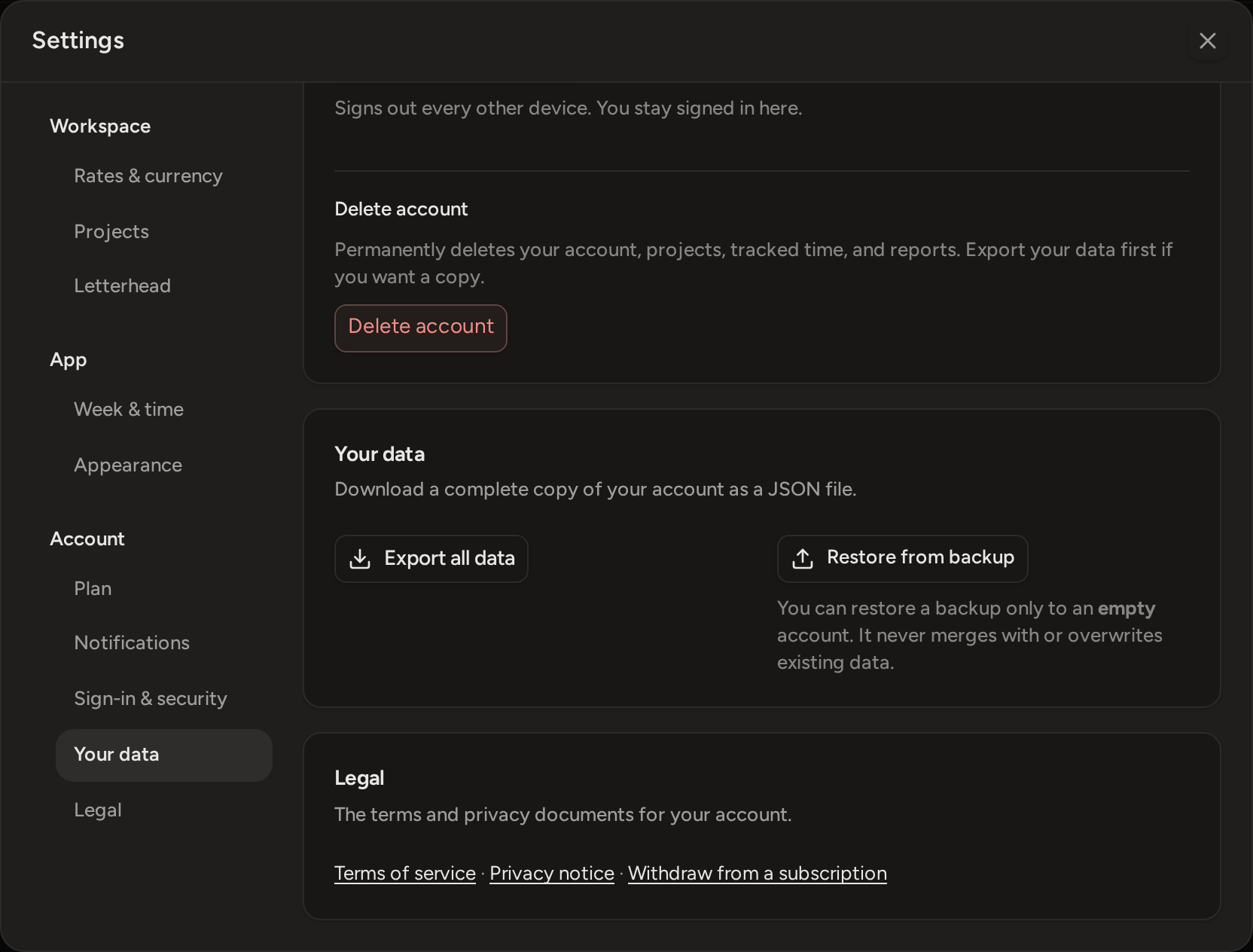Open Legal in the sidebar
Viewport: 1253px width, 952px height.
(x=164, y=810)
